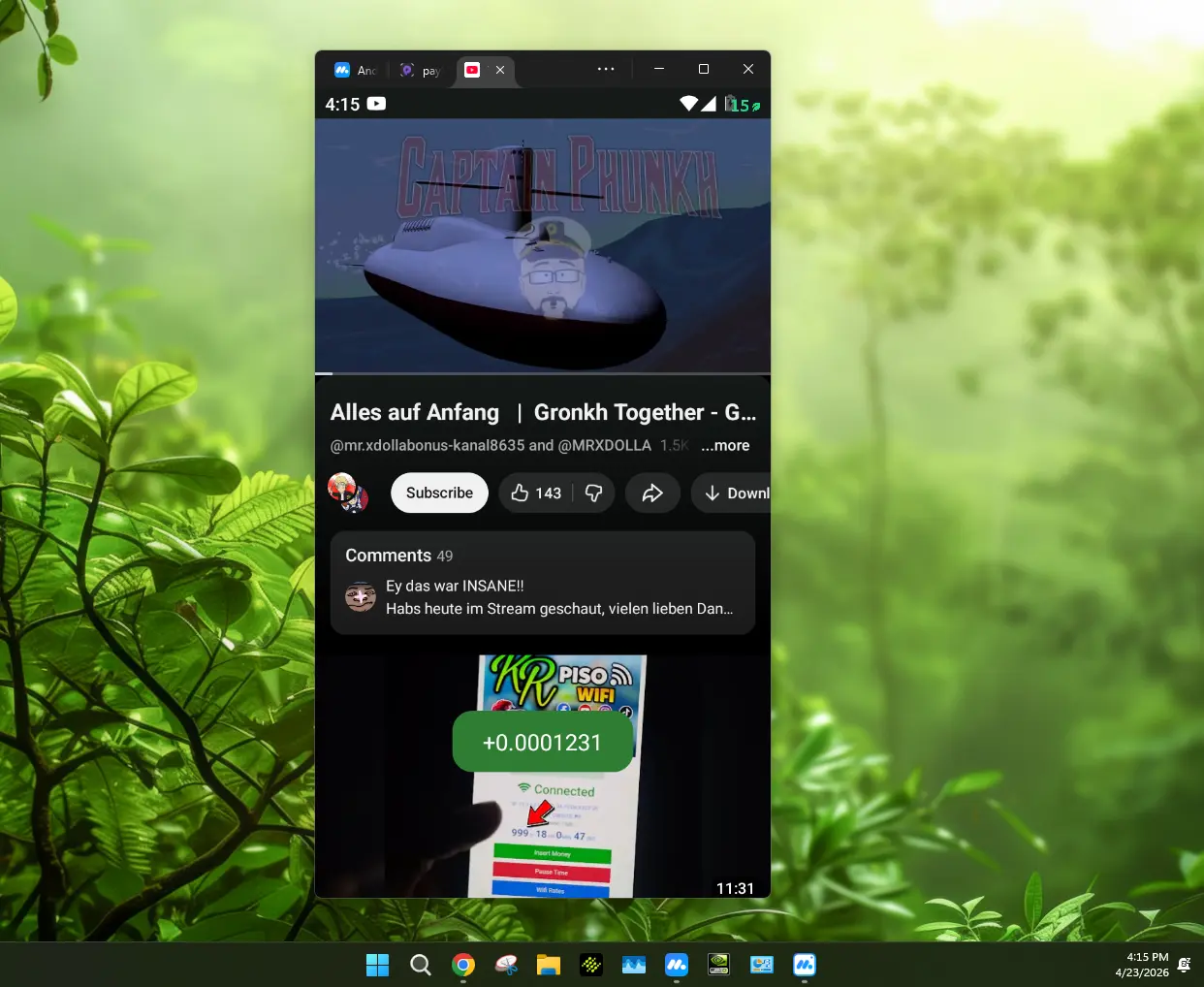Open the taskbar clock and date
The height and width of the screenshot is (987, 1204).
[1142, 965]
